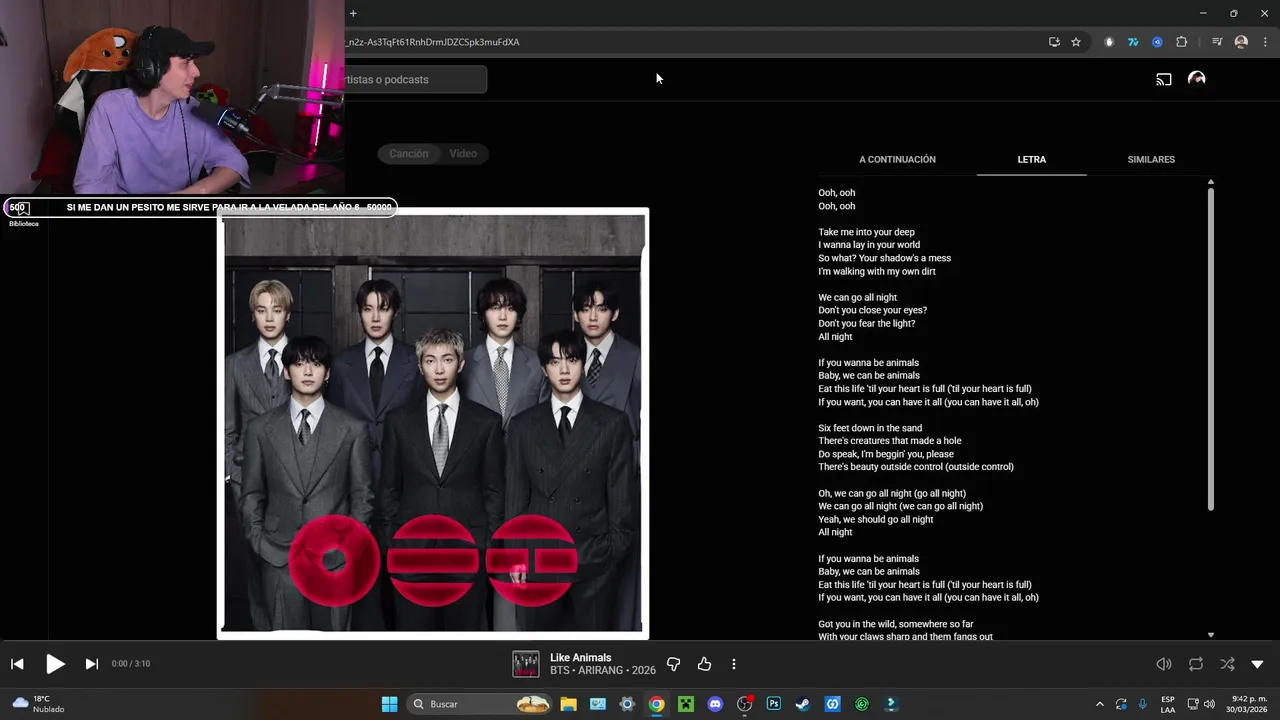The image size is (1280, 720).
Task: Open File Explorer from the taskbar
Action: click(568, 704)
